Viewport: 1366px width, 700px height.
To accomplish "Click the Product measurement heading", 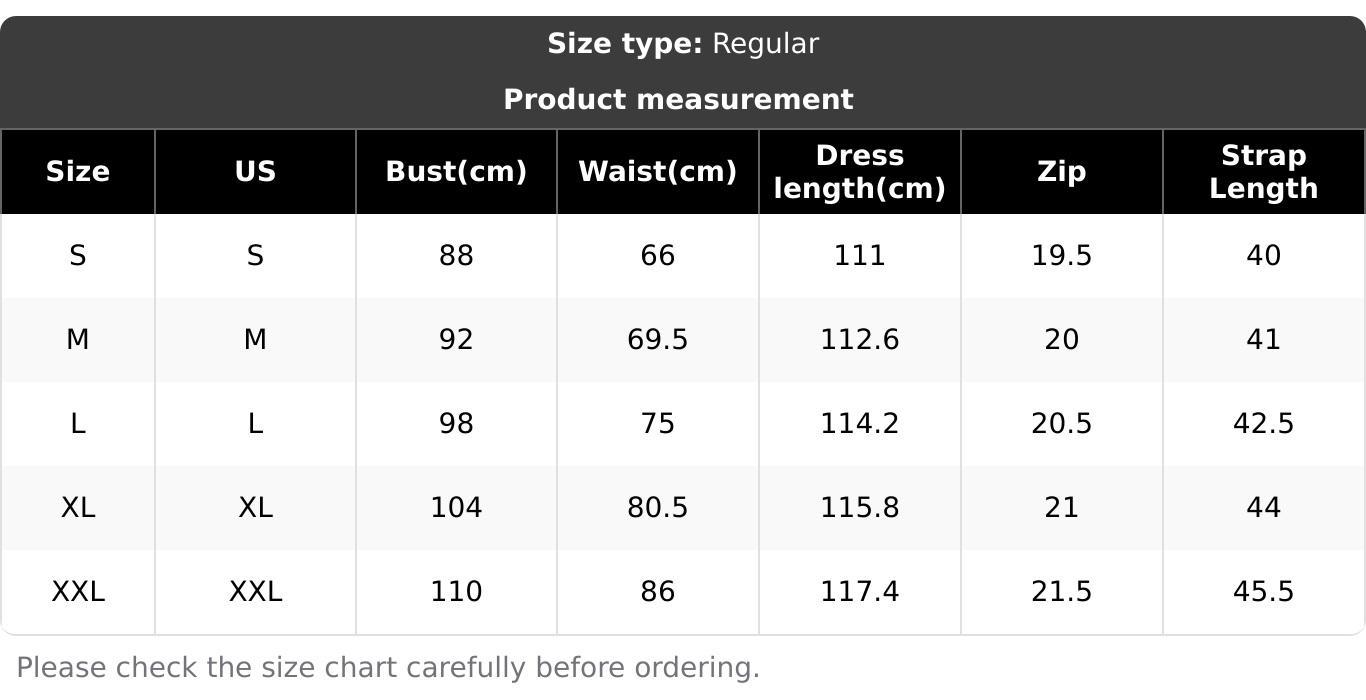I will [678, 100].
